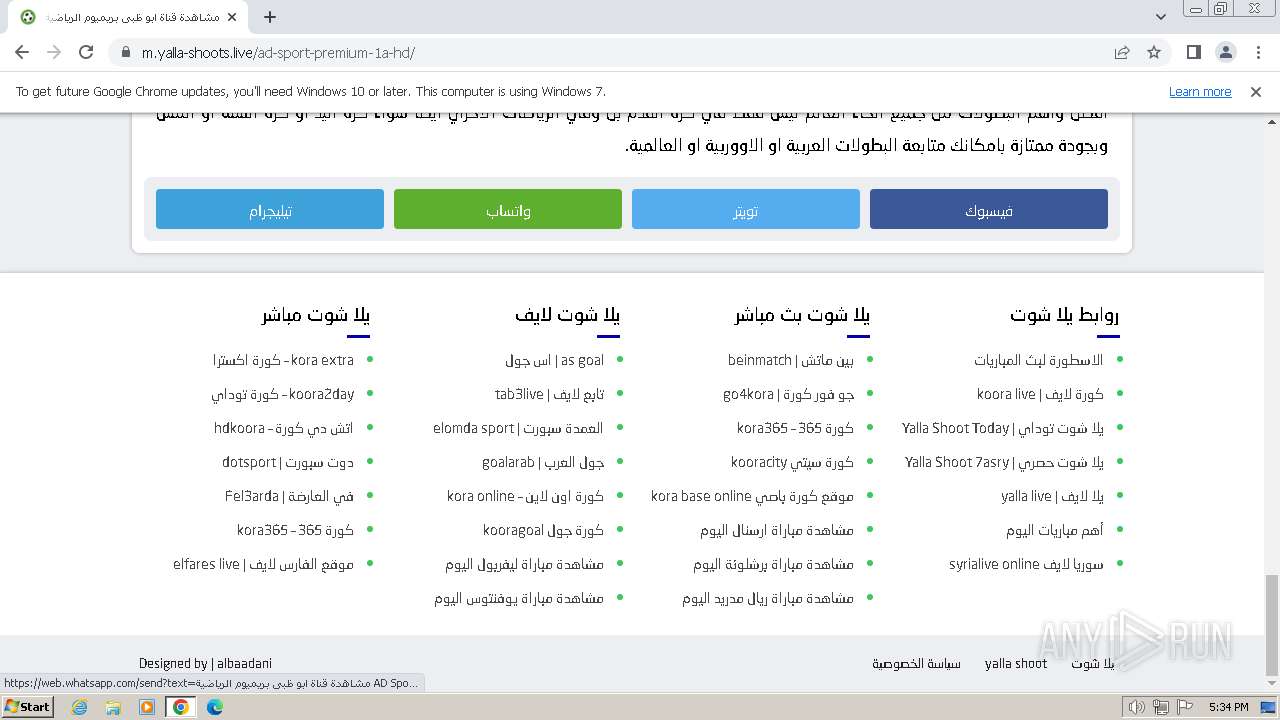
Task: Open the tab3live link
Action: (549, 394)
